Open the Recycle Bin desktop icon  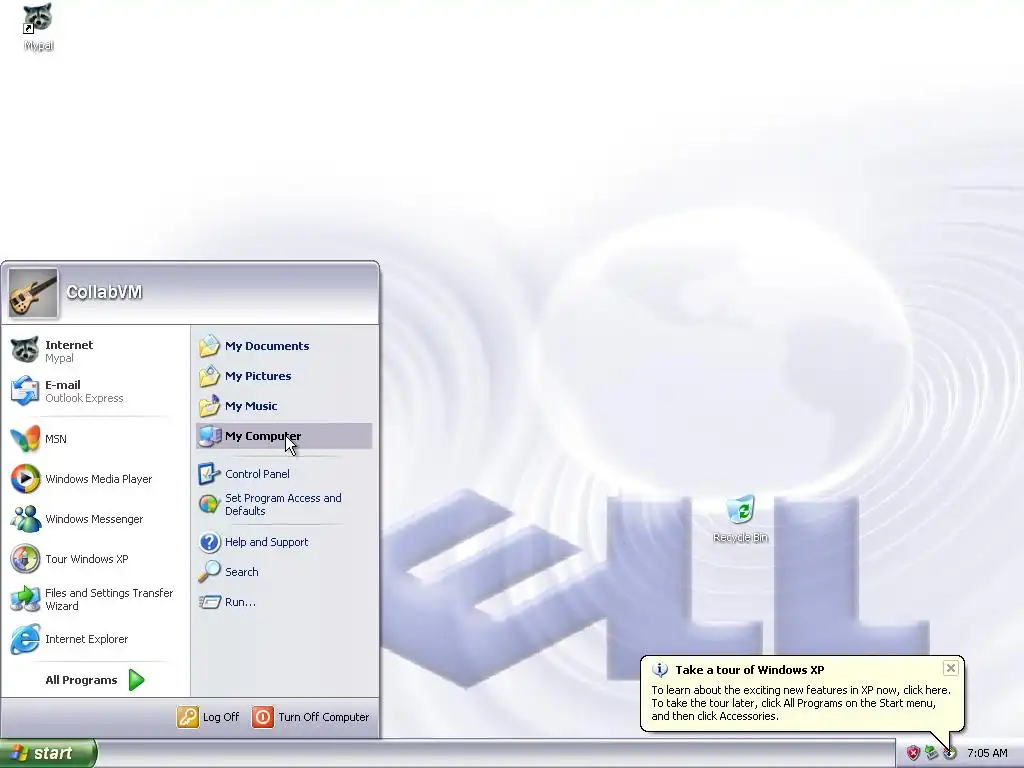741,510
